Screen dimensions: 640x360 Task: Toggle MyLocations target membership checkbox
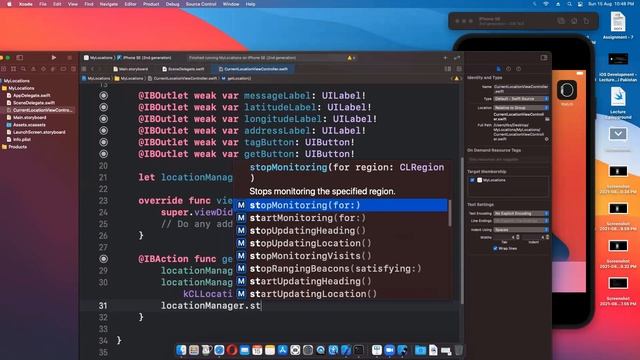tap(472, 180)
